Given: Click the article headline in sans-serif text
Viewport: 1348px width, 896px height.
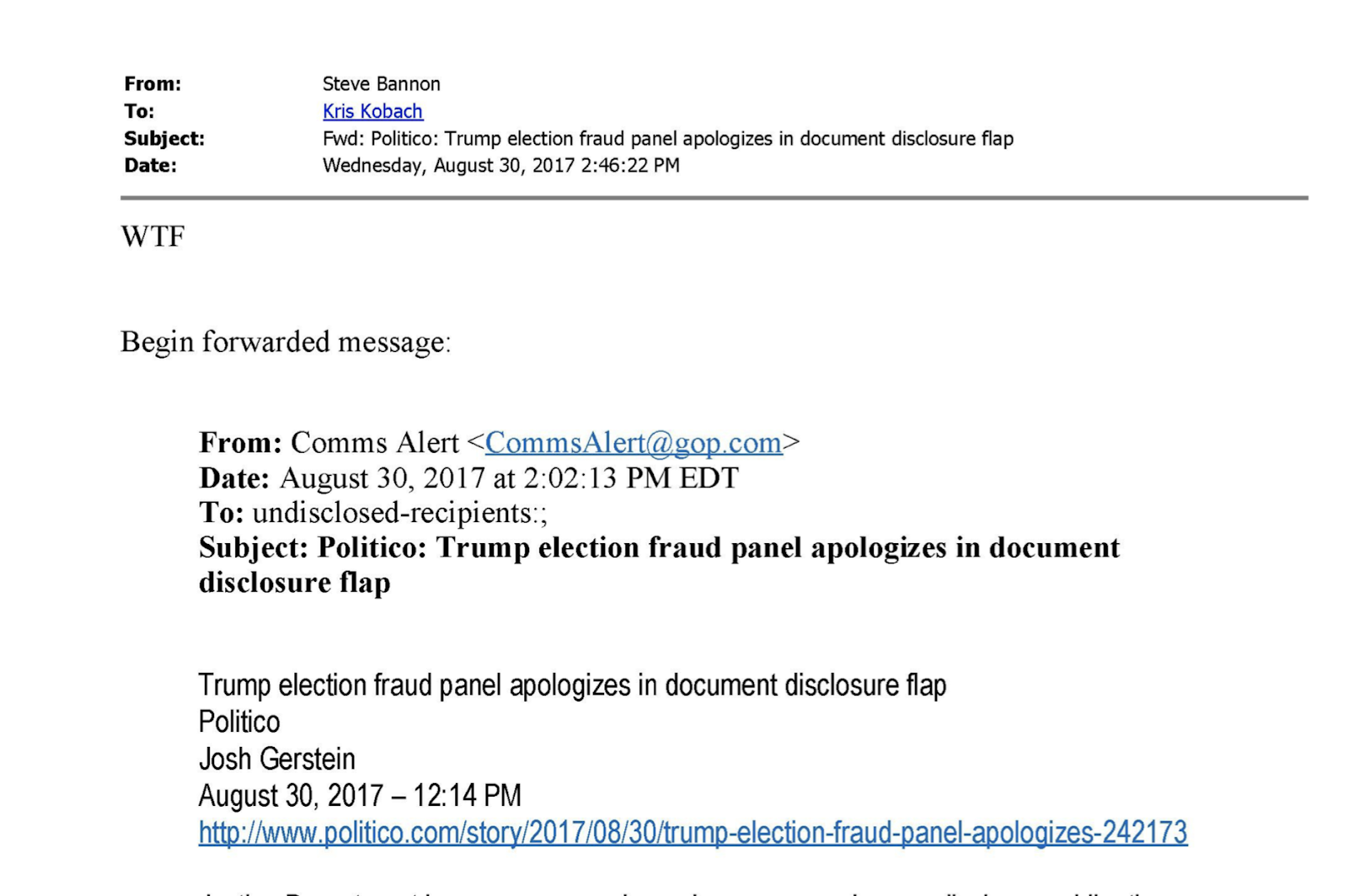Looking at the screenshot, I should (572, 685).
